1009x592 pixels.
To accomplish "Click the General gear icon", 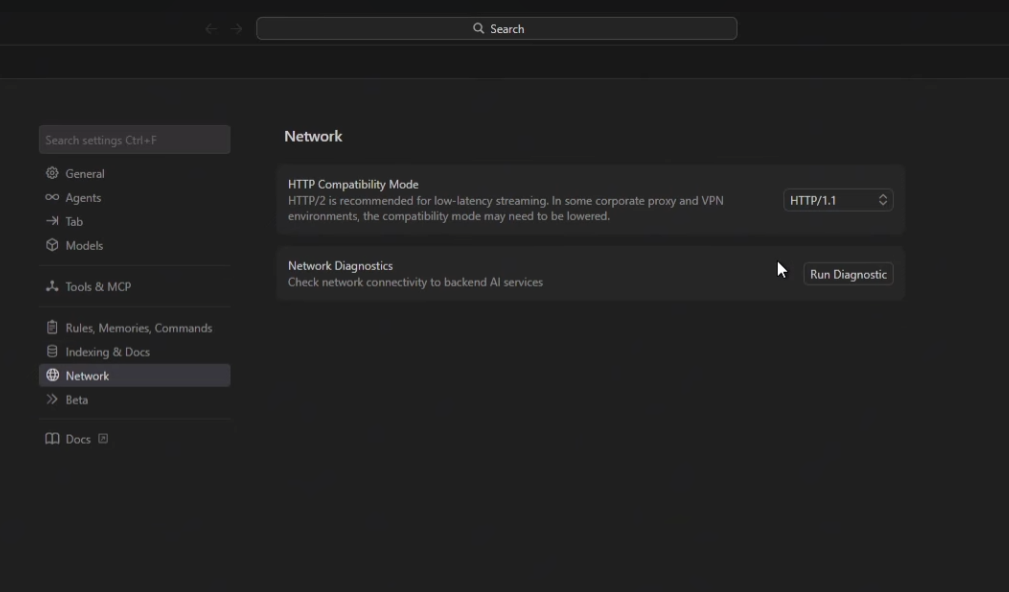I will [x=52, y=174].
